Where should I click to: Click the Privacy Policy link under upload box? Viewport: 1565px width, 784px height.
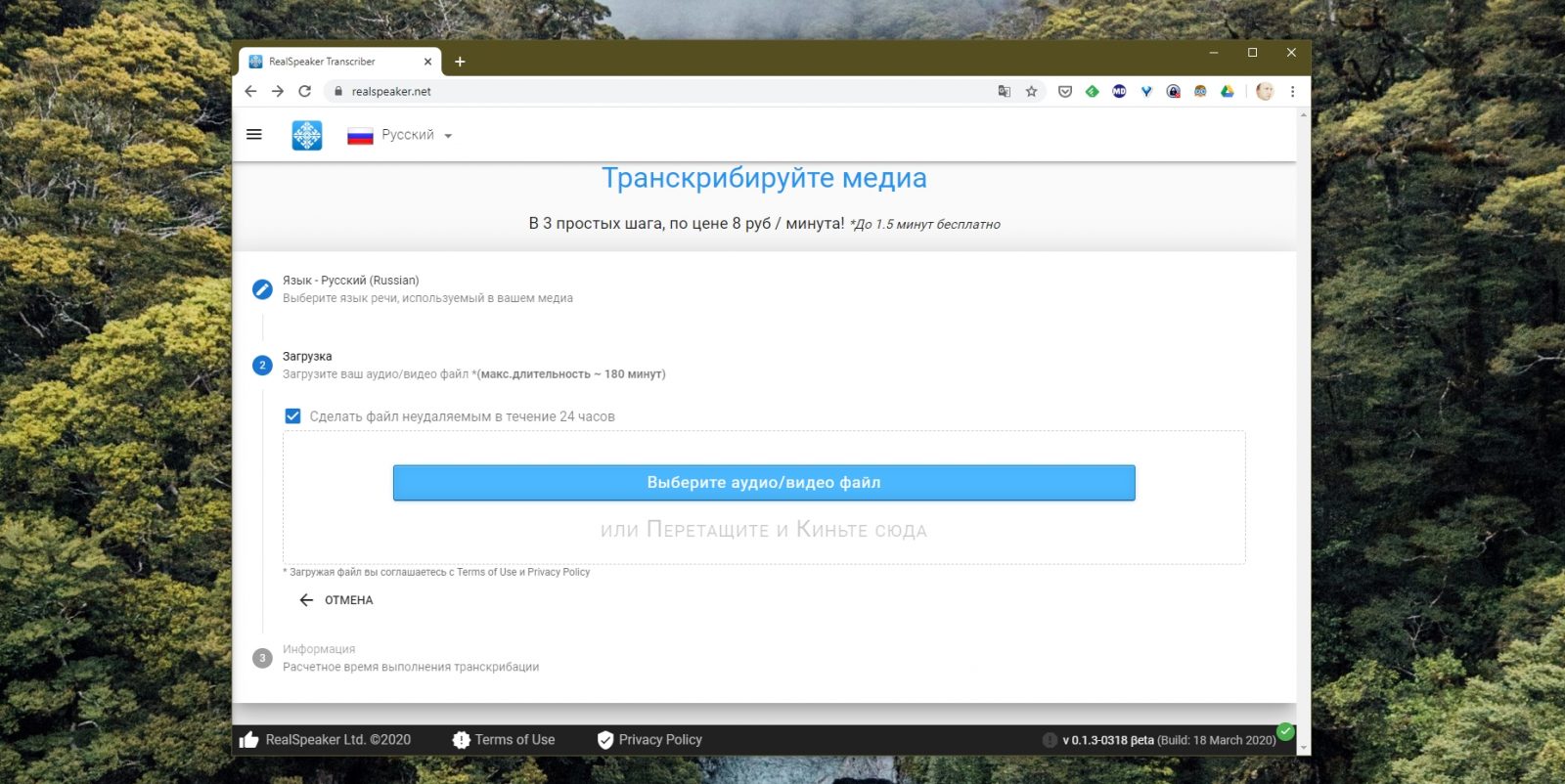pos(559,572)
